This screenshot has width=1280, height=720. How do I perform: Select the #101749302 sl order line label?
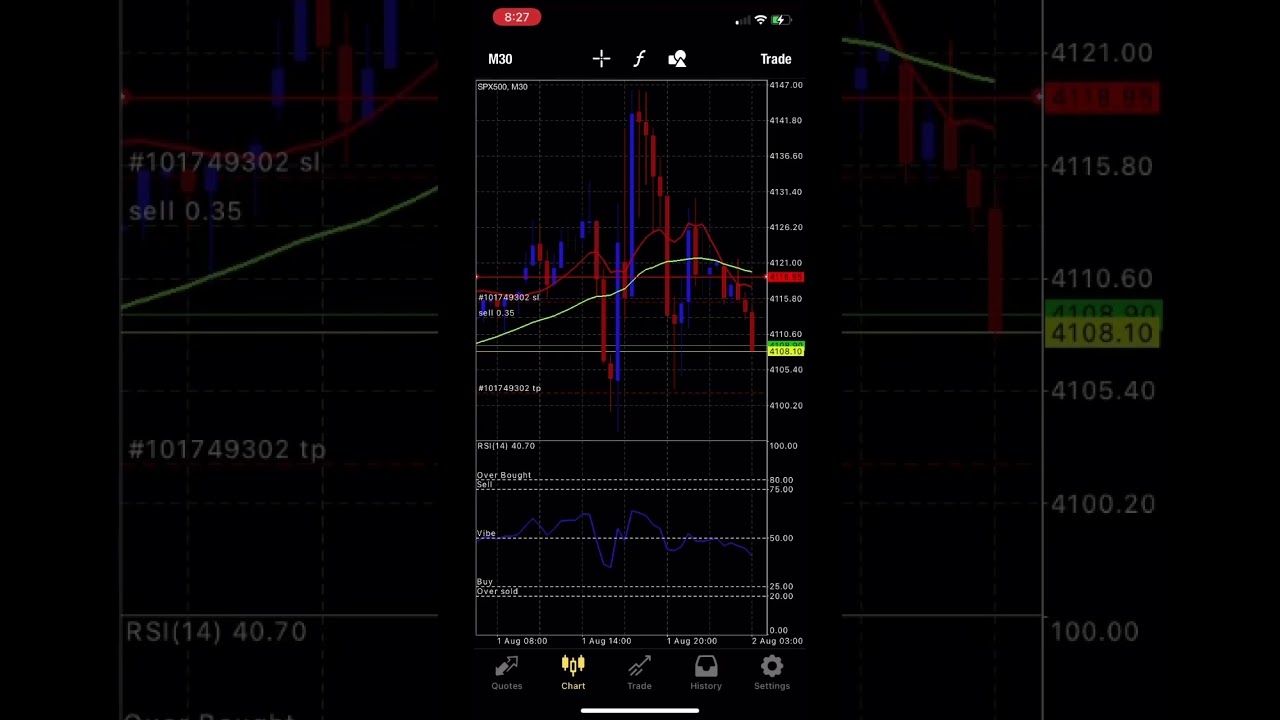tap(509, 297)
